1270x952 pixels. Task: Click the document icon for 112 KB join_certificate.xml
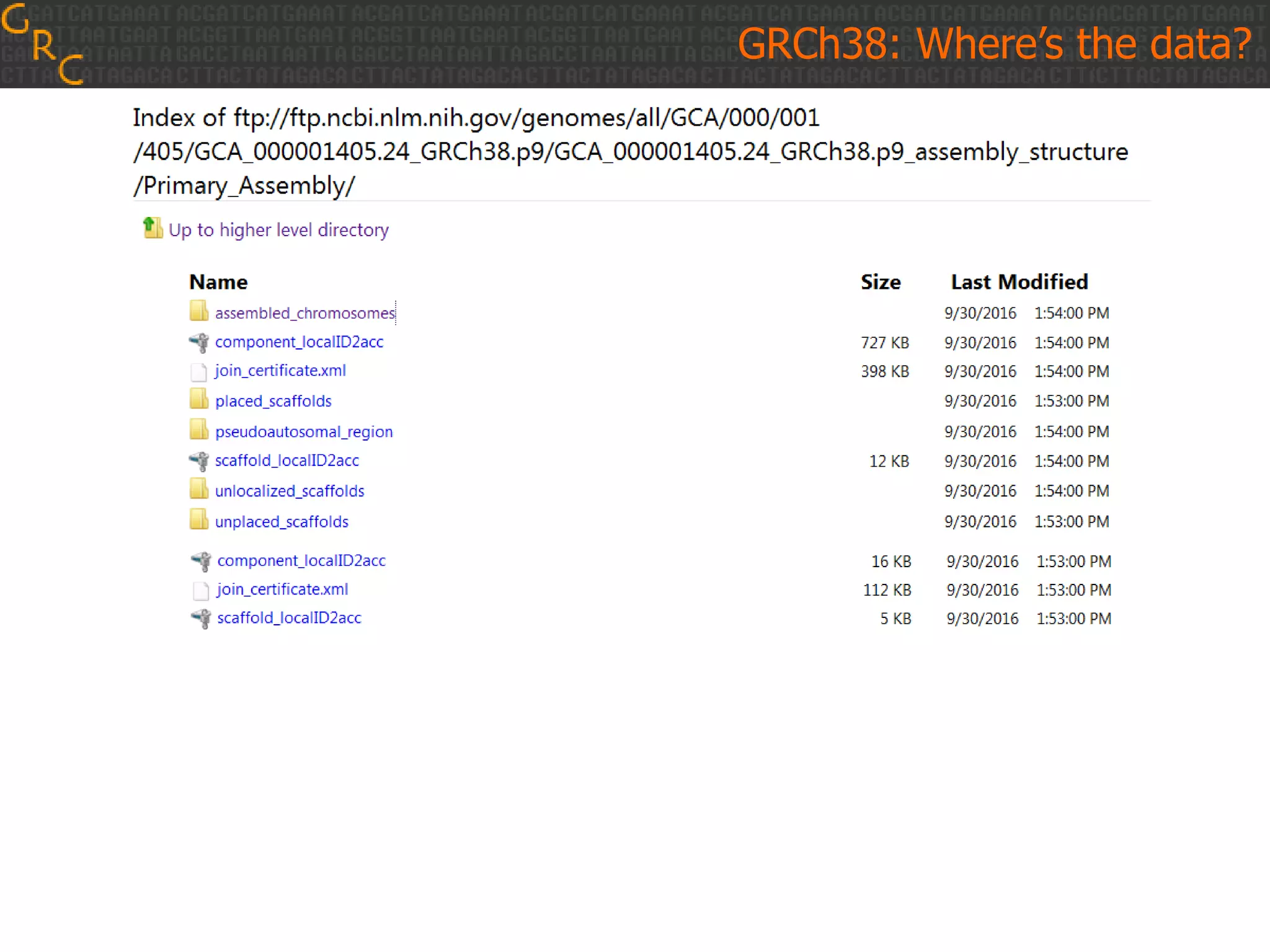click(201, 591)
